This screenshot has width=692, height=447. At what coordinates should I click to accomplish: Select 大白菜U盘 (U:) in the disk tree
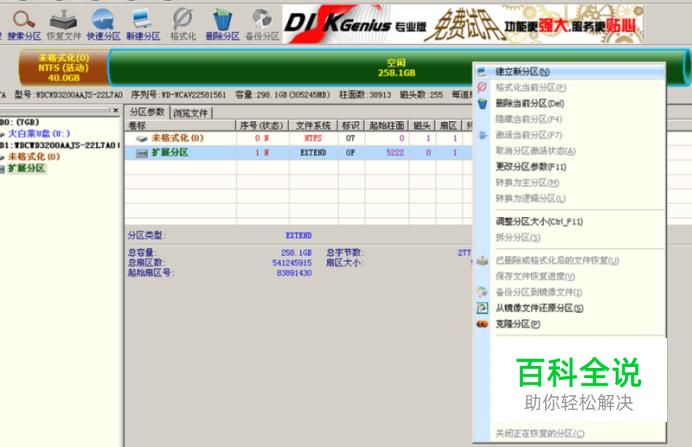[x=39, y=133]
